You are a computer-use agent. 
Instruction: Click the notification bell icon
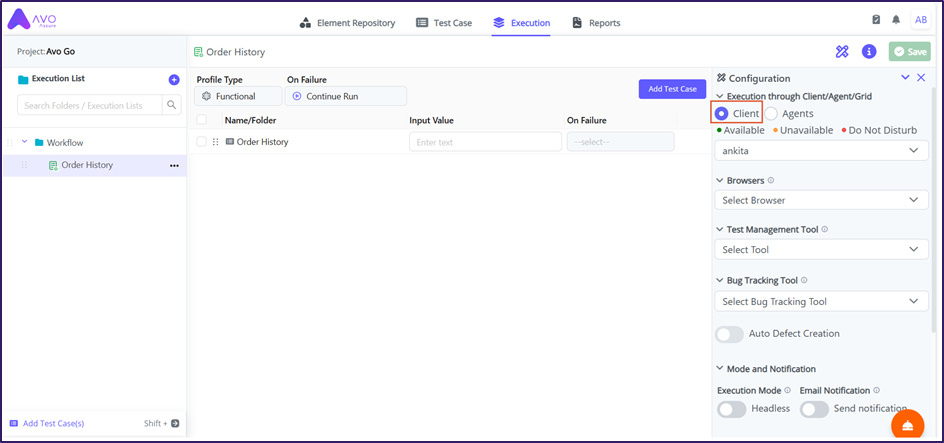[896, 21]
